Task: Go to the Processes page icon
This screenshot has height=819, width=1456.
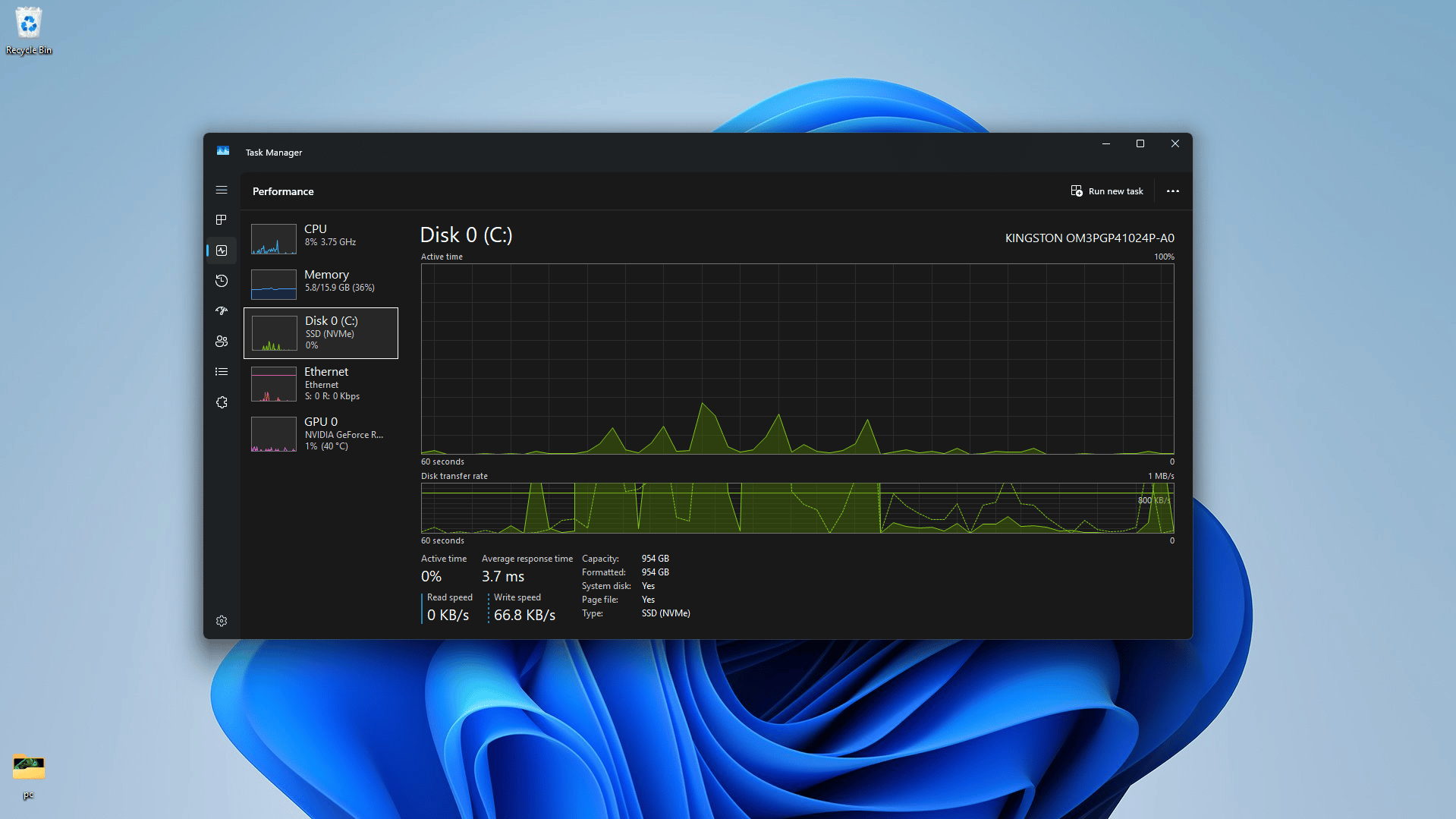Action: [x=222, y=220]
